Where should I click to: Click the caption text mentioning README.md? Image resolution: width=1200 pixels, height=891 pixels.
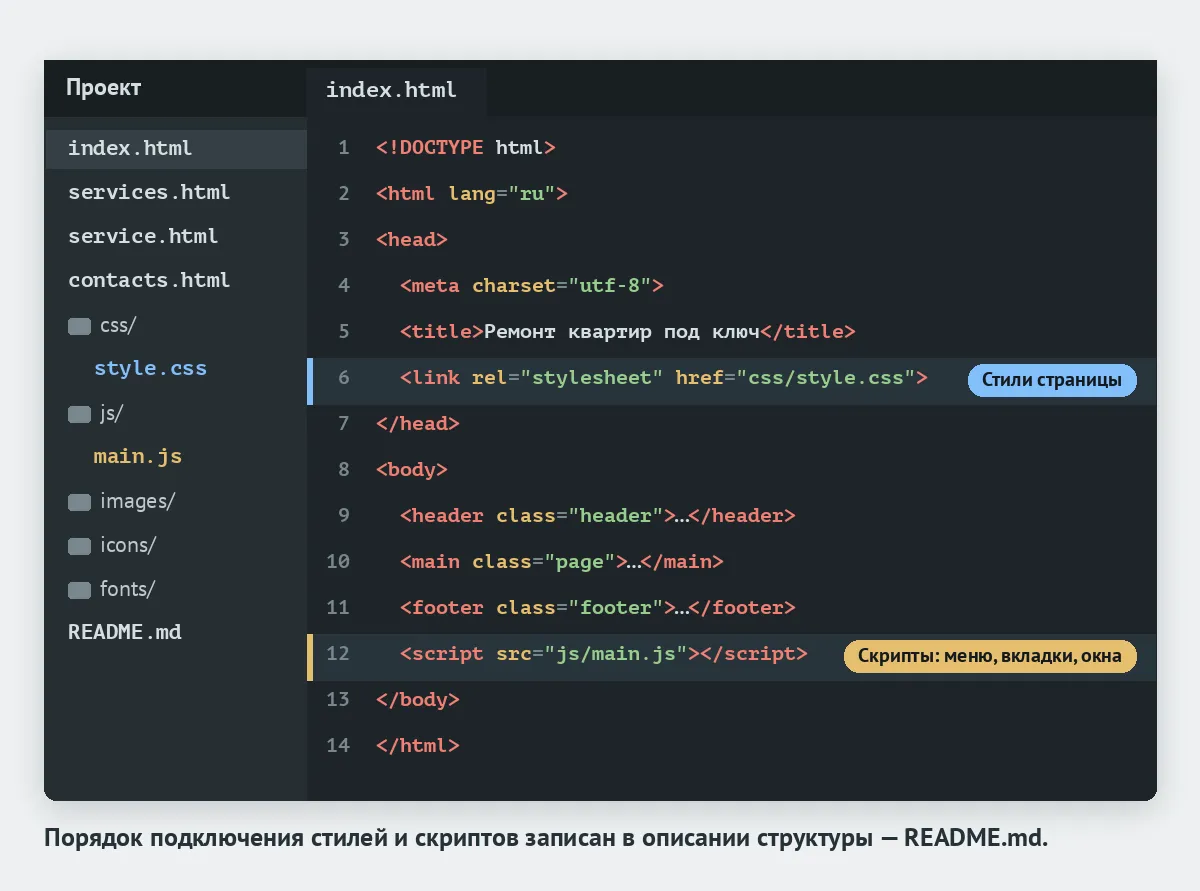click(x=546, y=838)
